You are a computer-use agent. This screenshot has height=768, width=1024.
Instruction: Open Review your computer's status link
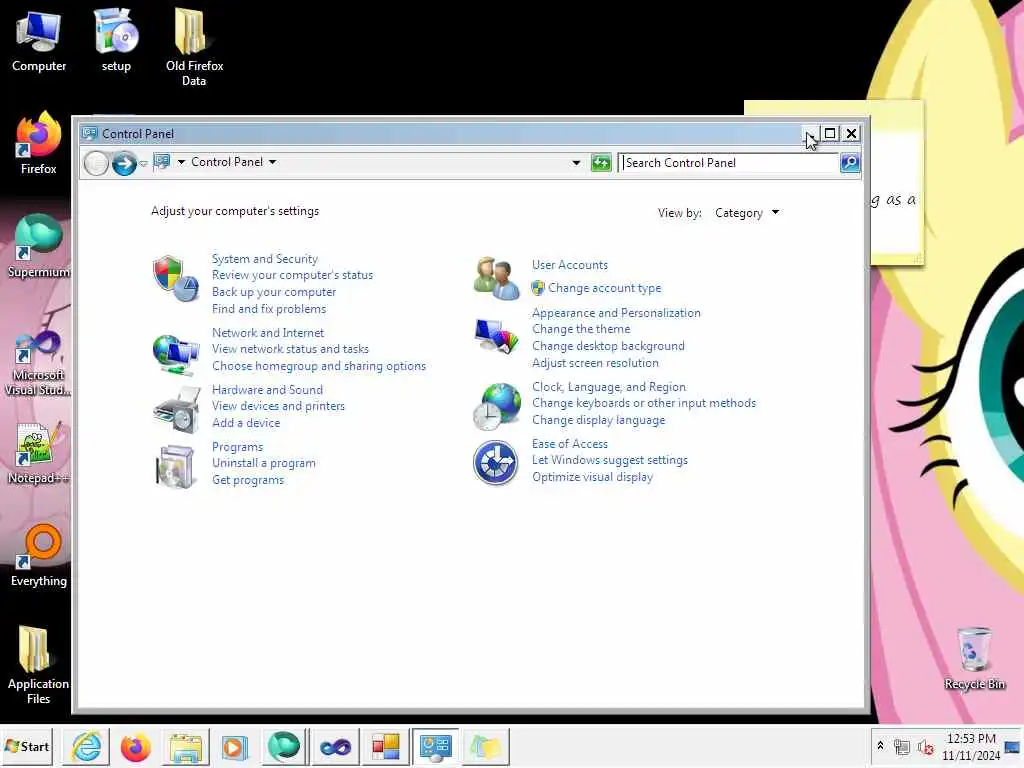point(292,275)
